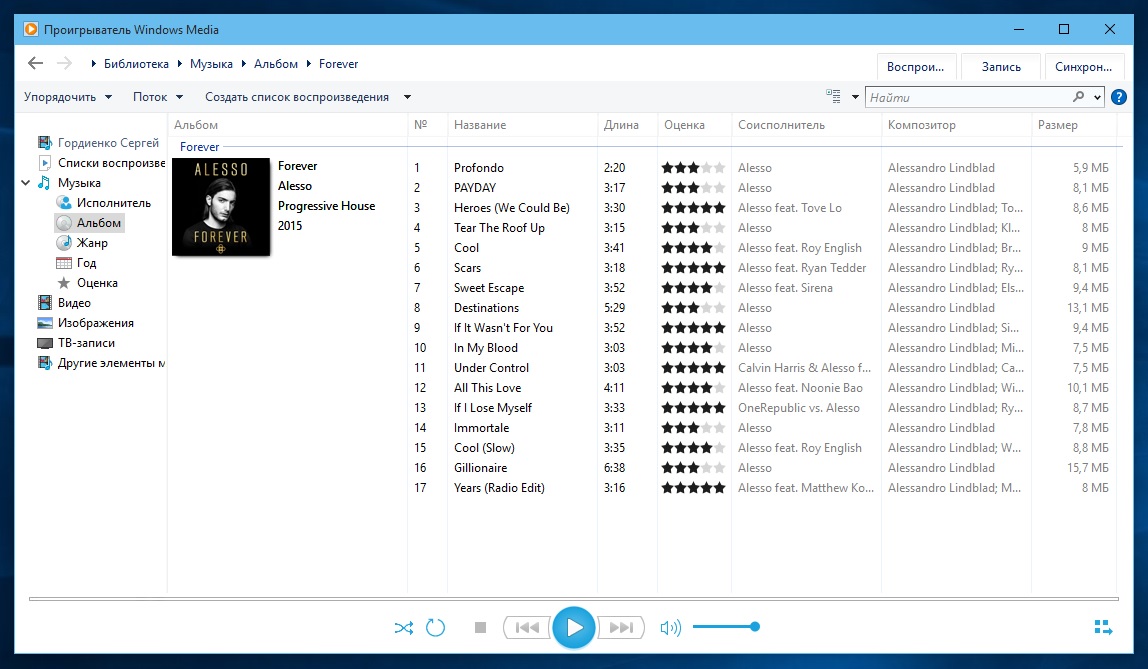Select Год in the sidebar

coord(77,263)
